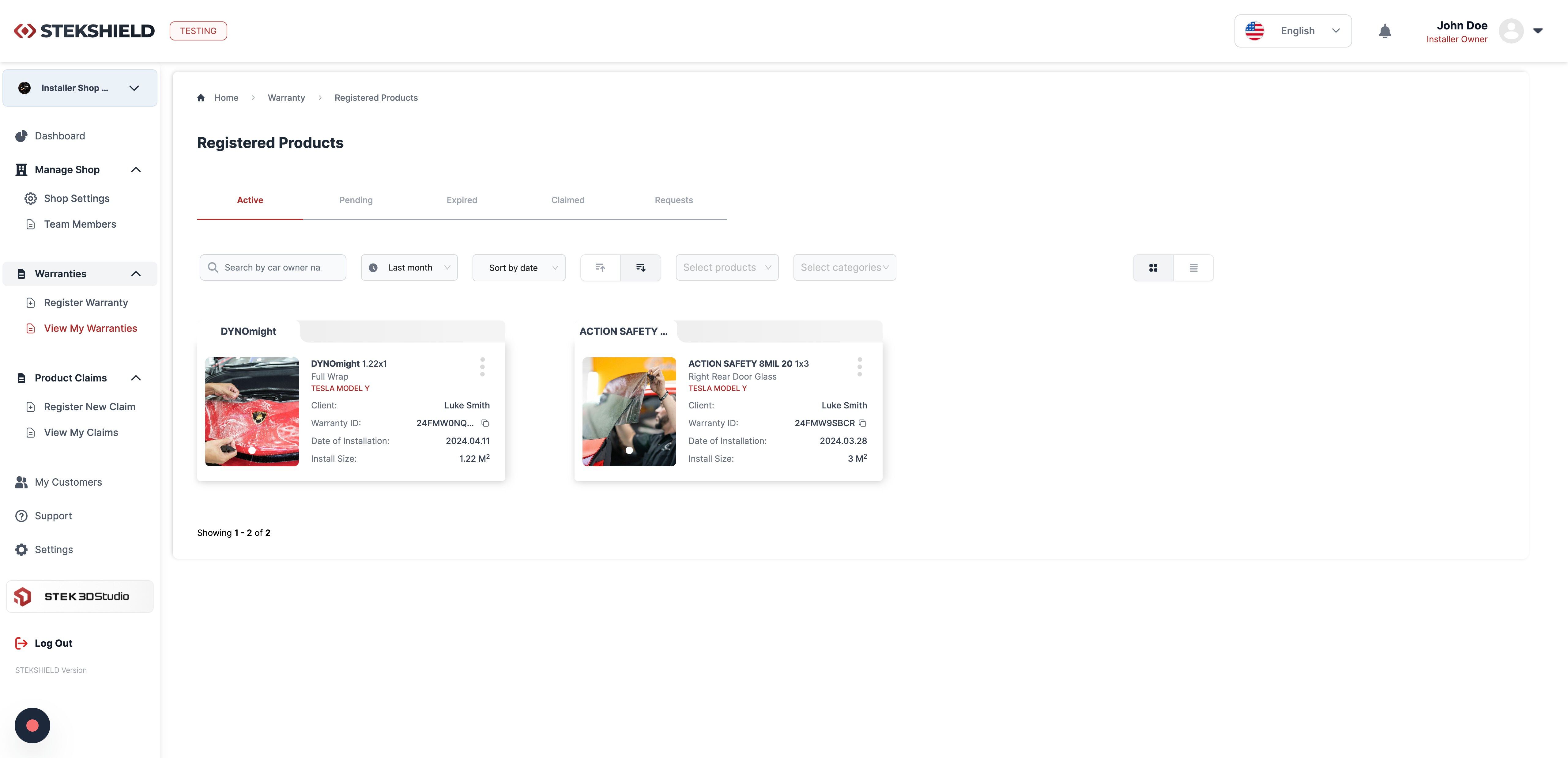Open the ACTION SAFETY product photo
Image resolution: width=1568 pixels, height=758 pixels.
point(629,411)
